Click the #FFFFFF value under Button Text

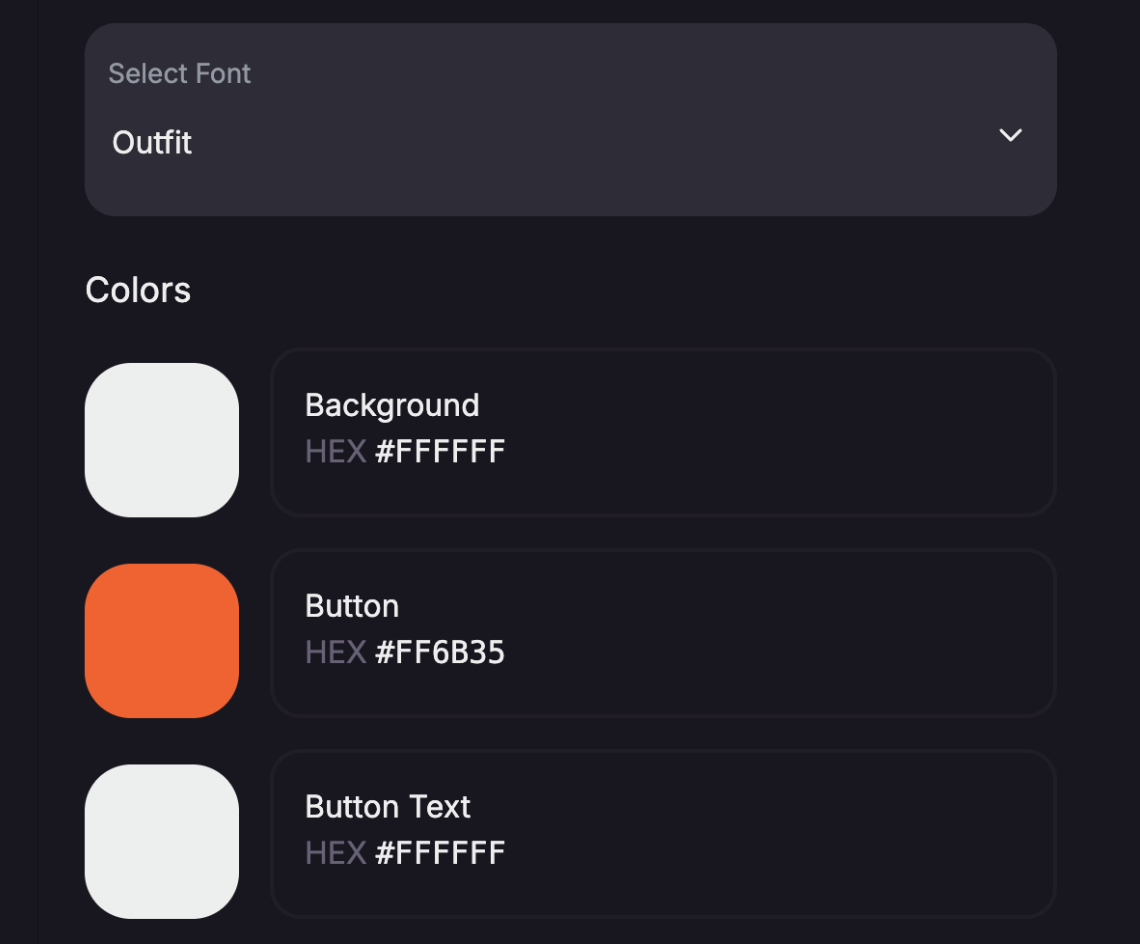pyautogui.click(x=440, y=853)
